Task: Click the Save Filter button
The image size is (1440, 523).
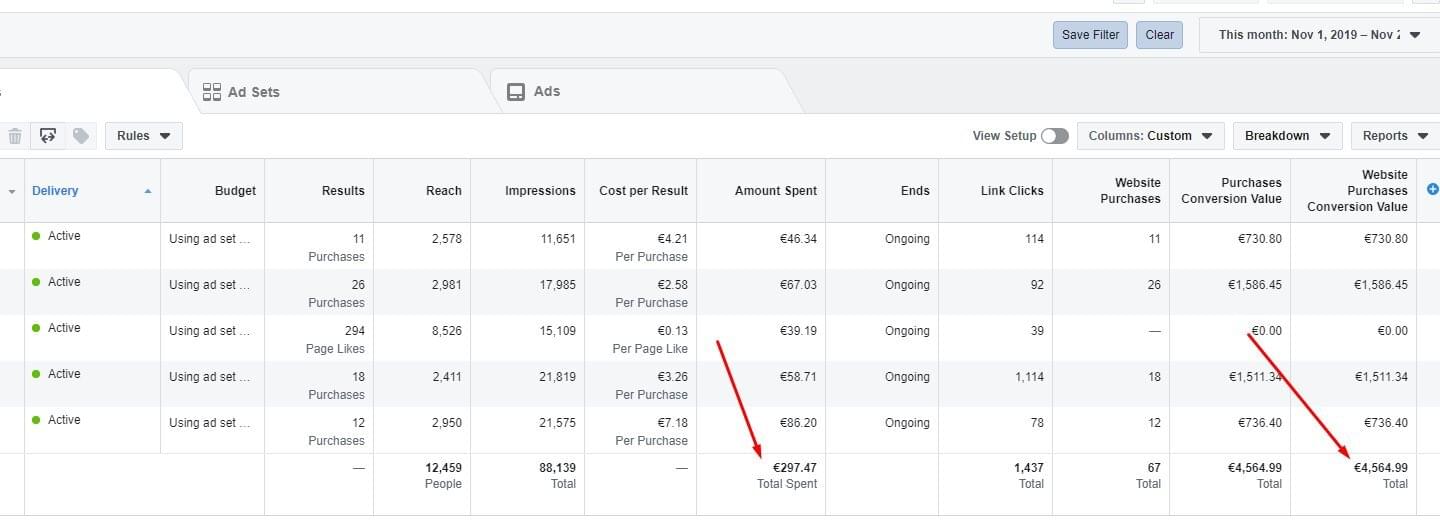Action: tap(1090, 35)
